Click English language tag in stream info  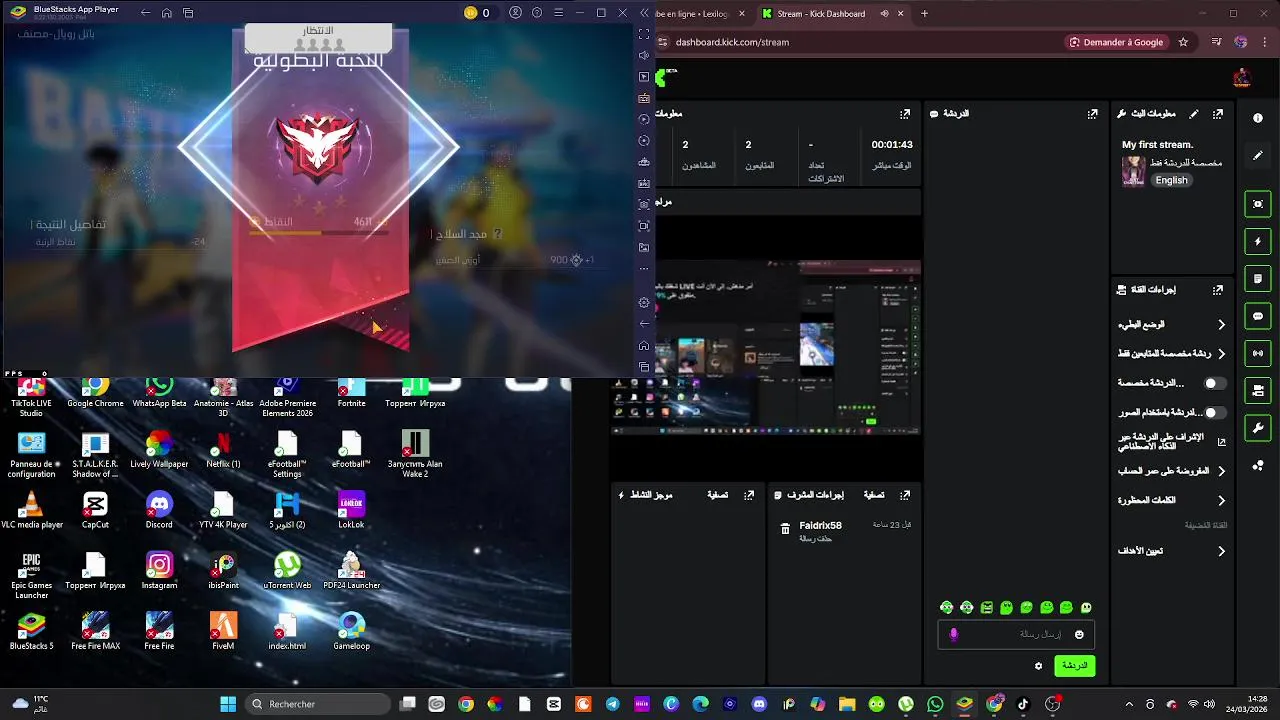(1171, 180)
